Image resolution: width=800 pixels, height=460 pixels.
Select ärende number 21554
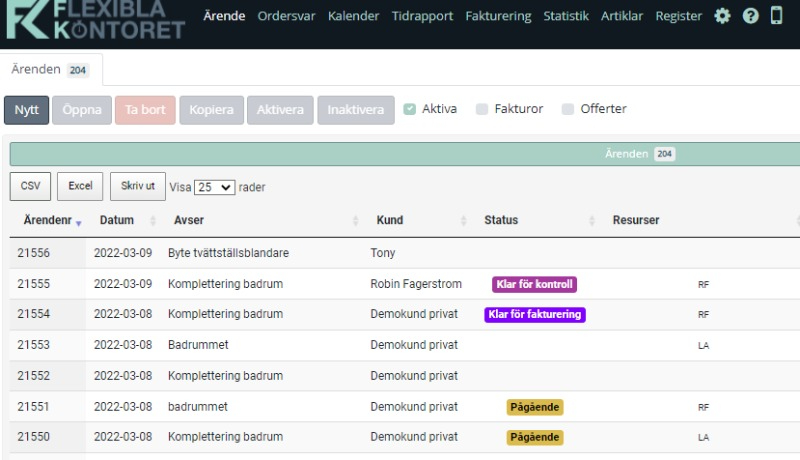point(34,314)
